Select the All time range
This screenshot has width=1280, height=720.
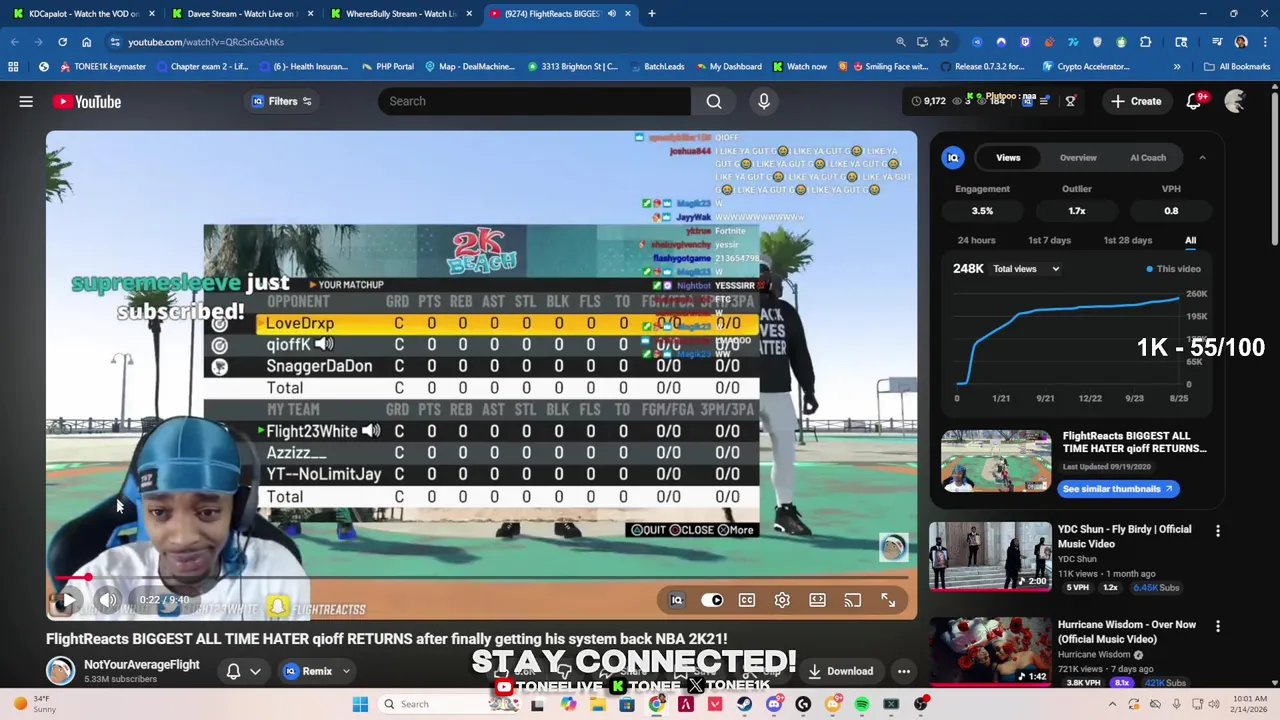click(x=1190, y=240)
